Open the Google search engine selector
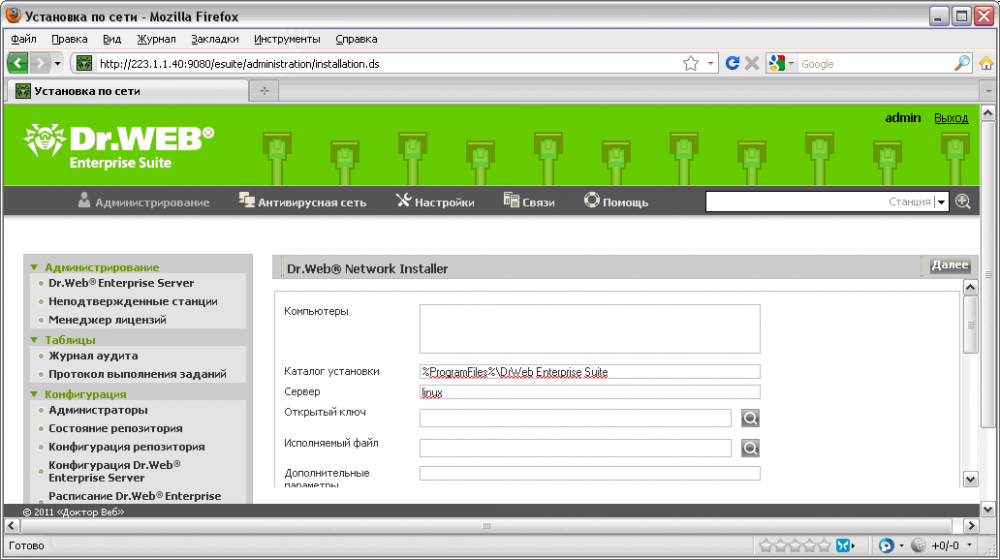Image resolution: width=1000 pixels, height=560 pixels. pyautogui.click(x=782, y=63)
